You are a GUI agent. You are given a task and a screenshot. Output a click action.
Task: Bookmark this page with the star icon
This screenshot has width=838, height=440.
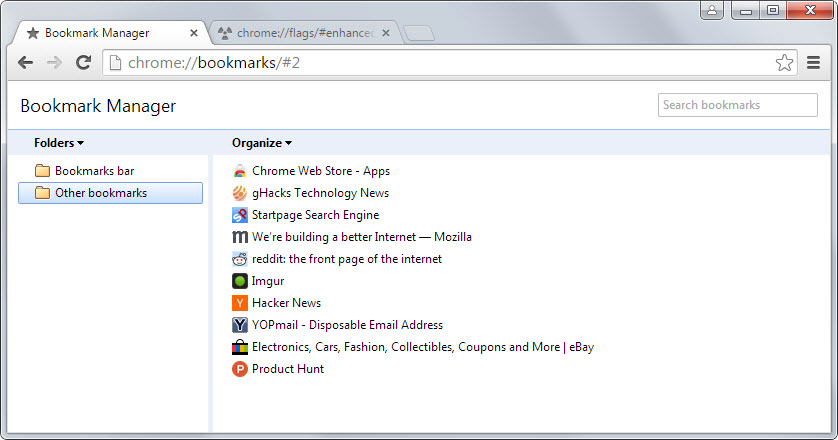[784, 63]
